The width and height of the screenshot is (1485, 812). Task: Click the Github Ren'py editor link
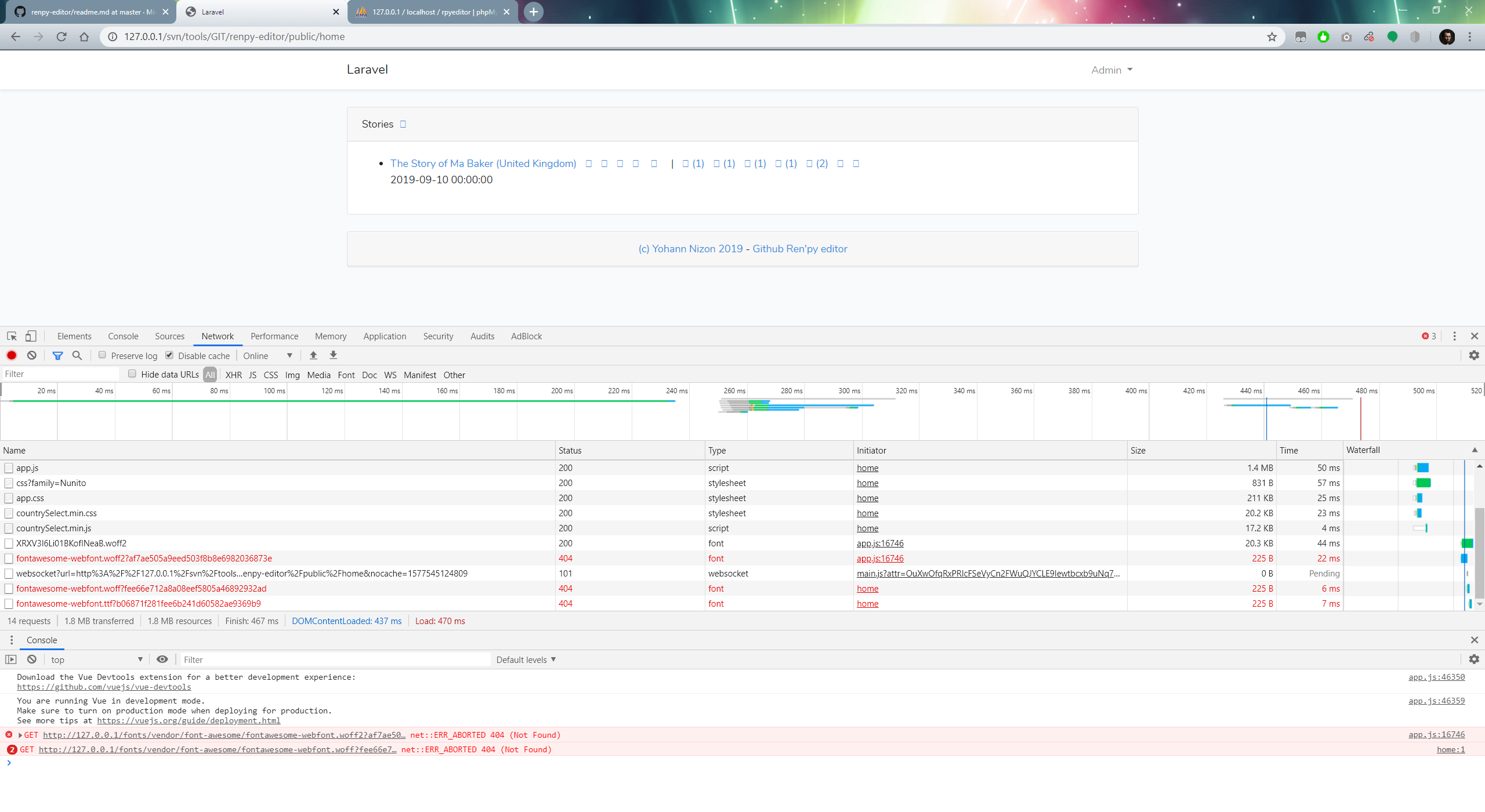(799, 249)
